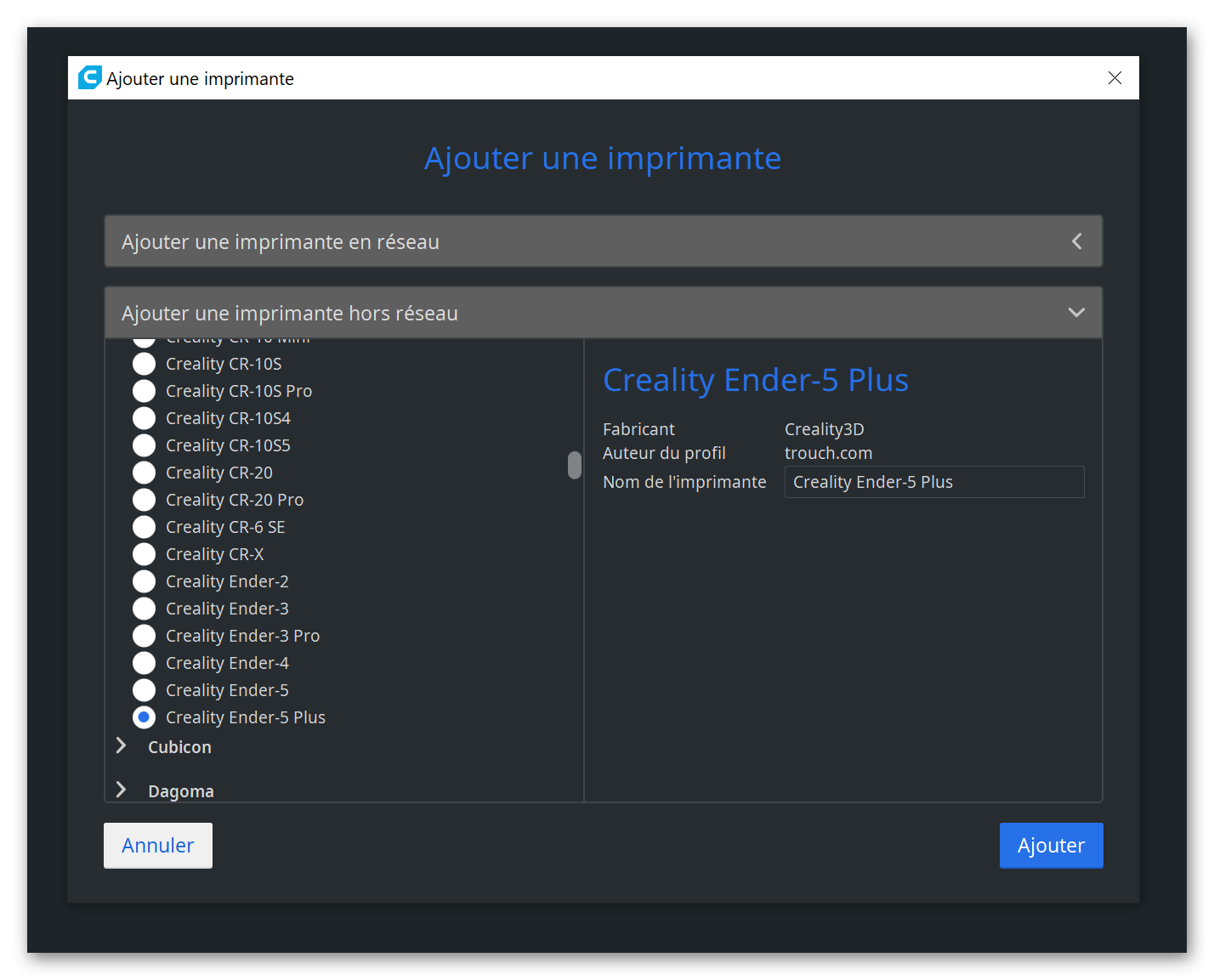Image resolution: width=1214 pixels, height=980 pixels.
Task: Expand the Dagoma manufacturer group
Action: [x=121, y=790]
